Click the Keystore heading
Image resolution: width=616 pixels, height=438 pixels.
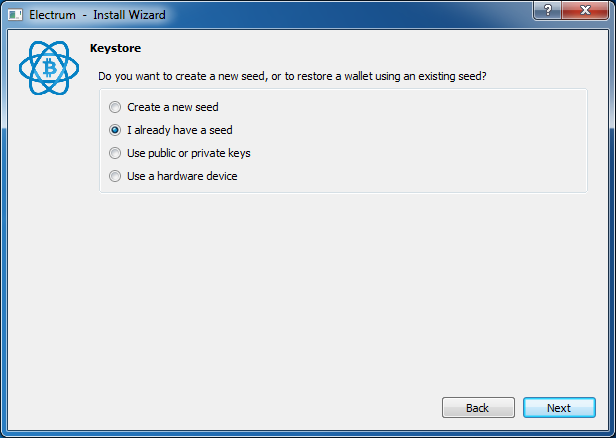click(x=115, y=48)
